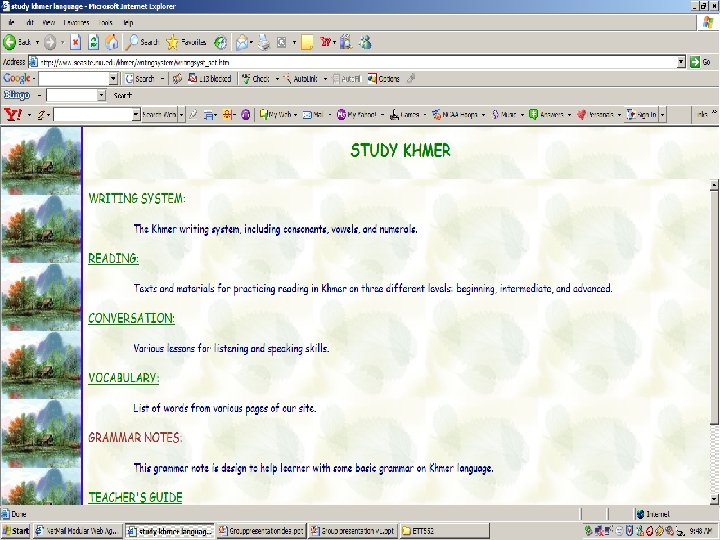The height and width of the screenshot is (540, 720).
Task: Print the page using the printer icon
Action: tap(264, 43)
